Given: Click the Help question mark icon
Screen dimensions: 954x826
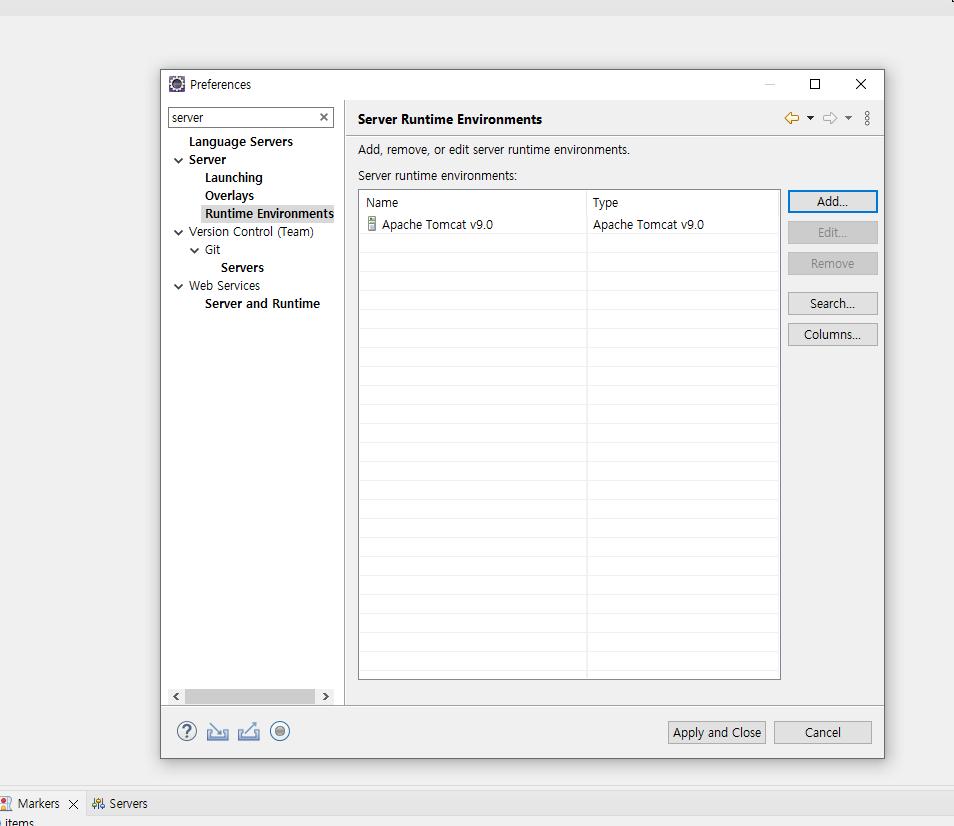Looking at the screenshot, I should [187, 731].
